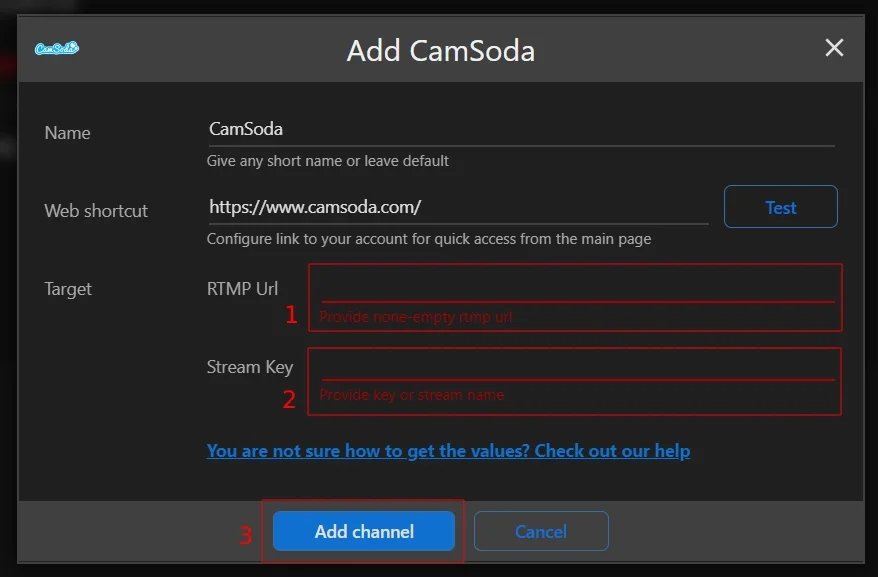
Task: Click the RTMP Url label
Action: pos(242,288)
